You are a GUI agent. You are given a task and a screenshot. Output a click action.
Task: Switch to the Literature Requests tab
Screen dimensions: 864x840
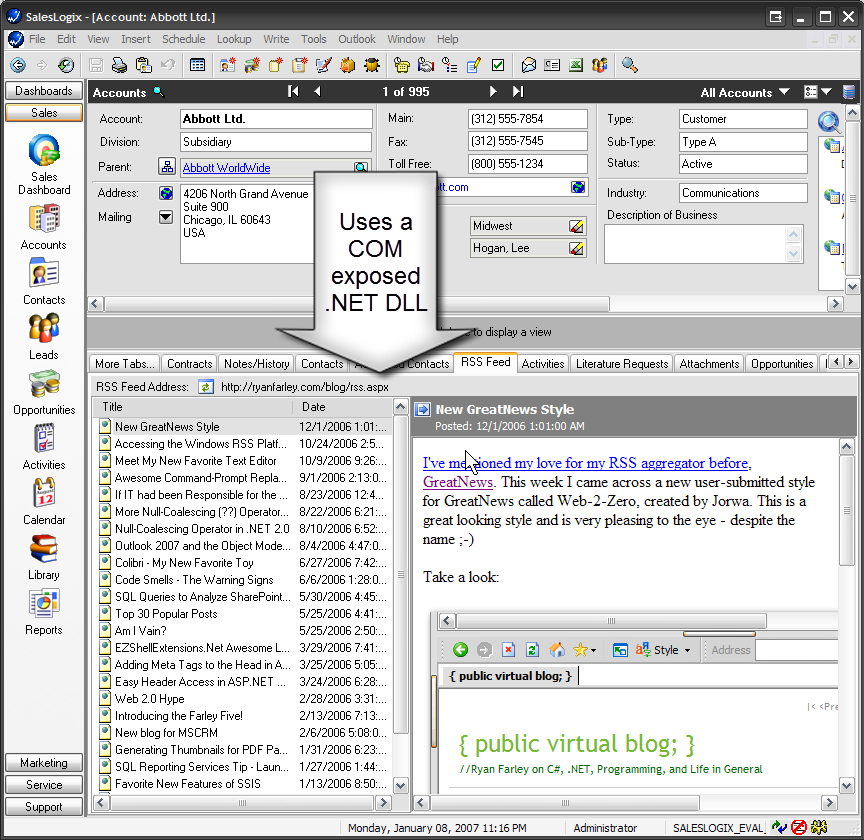tap(622, 364)
